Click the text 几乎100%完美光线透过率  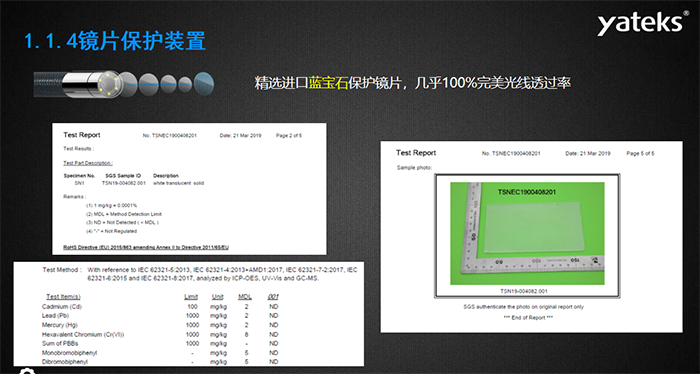pos(492,83)
